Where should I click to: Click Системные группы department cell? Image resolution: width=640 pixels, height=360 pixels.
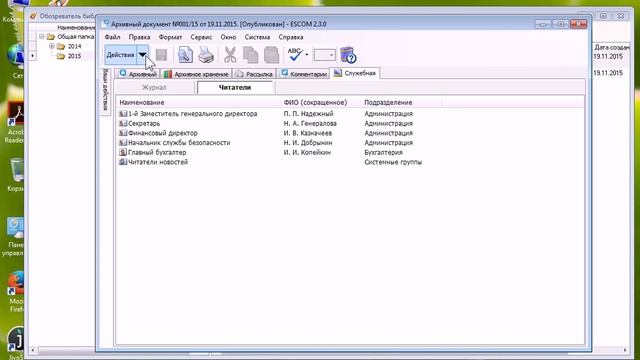(393, 162)
